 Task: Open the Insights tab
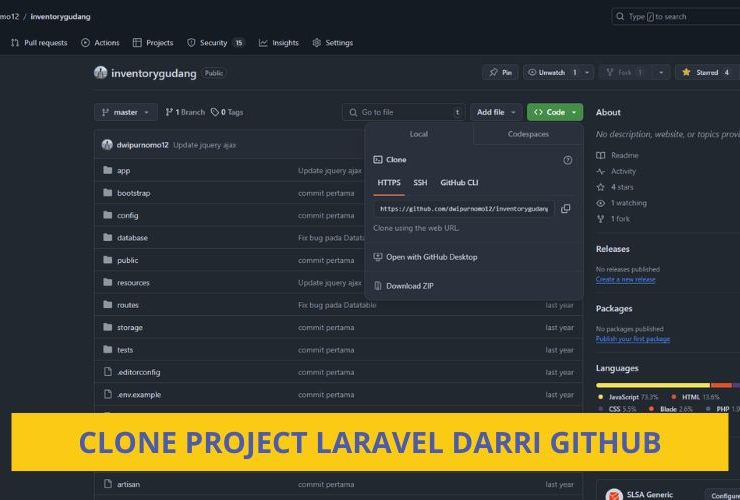pos(279,42)
